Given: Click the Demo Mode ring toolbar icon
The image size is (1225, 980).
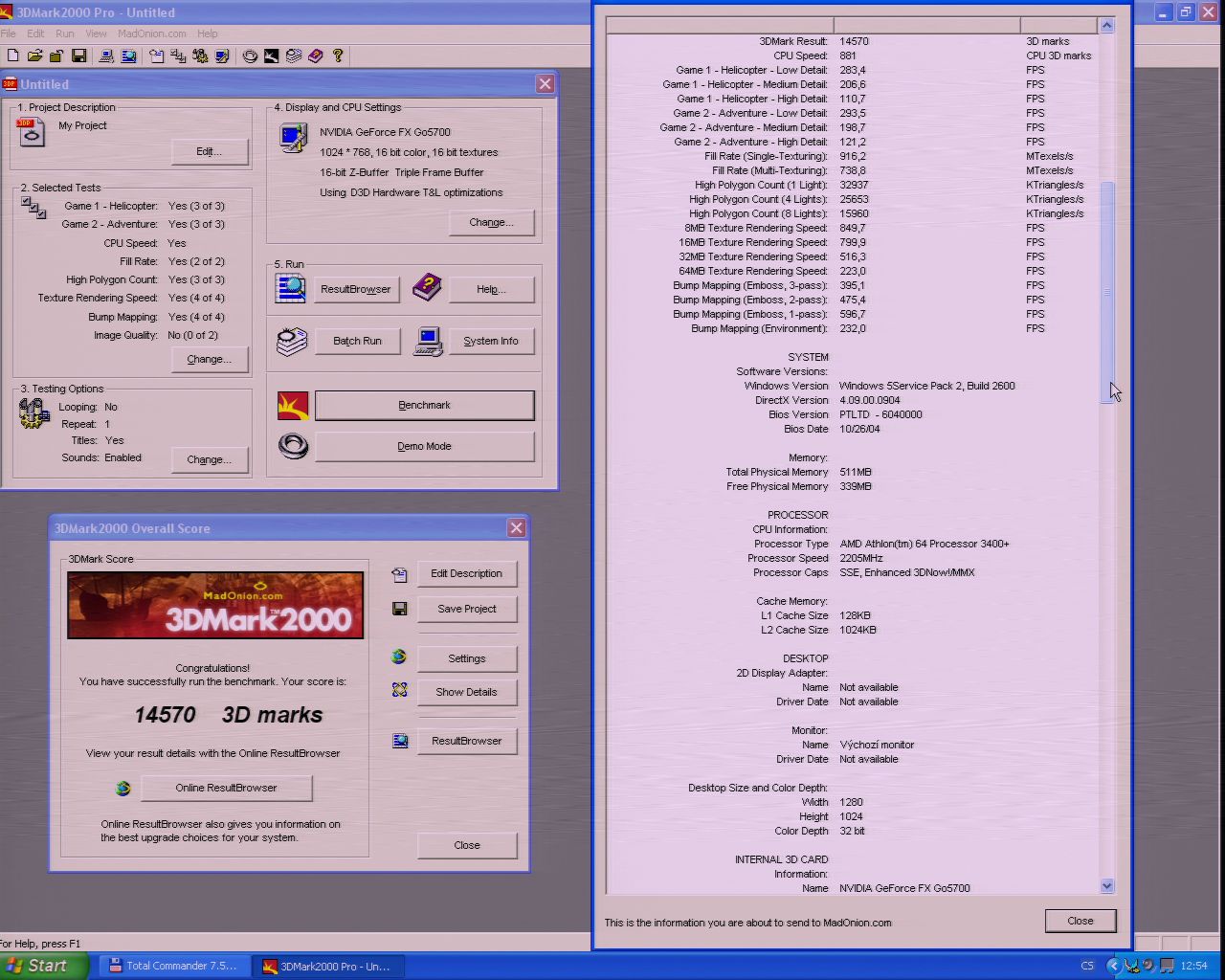Looking at the screenshot, I should [250, 56].
